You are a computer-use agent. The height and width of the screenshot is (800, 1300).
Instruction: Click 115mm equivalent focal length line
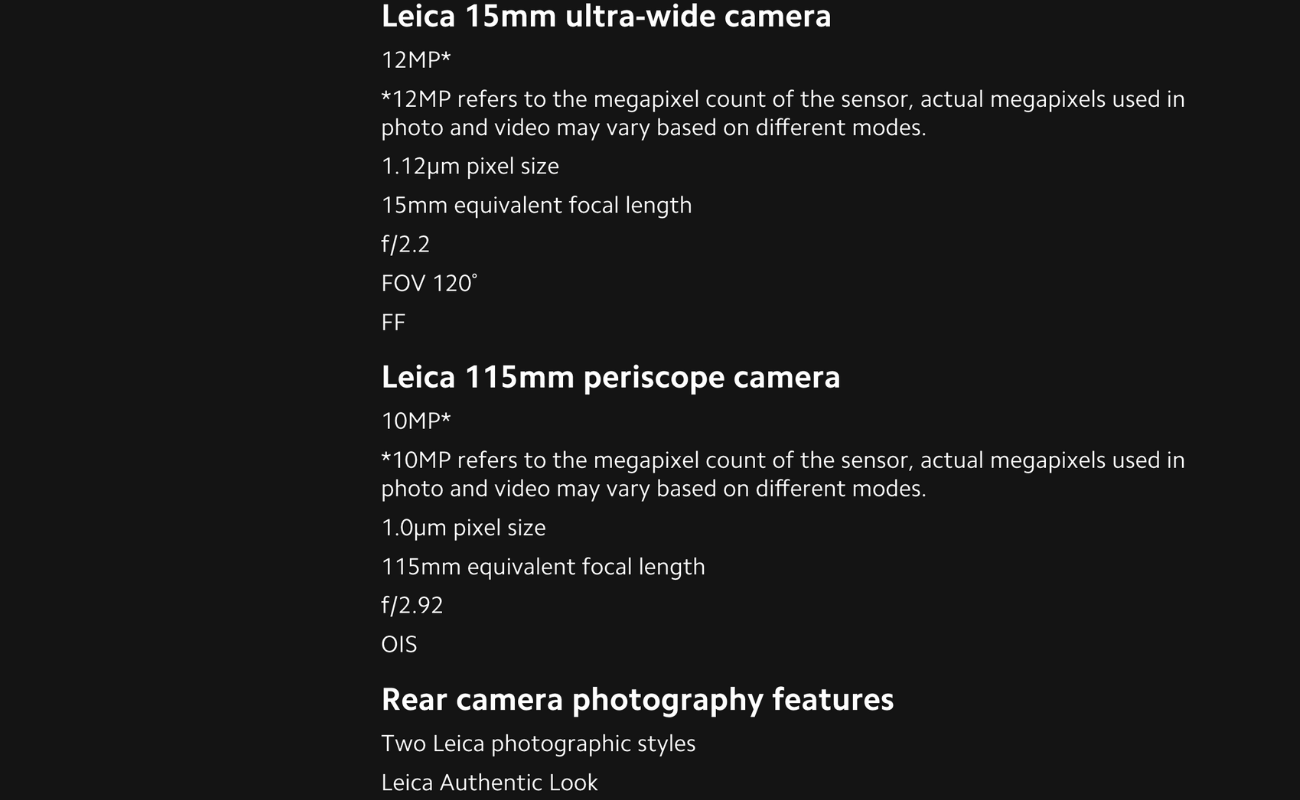[543, 566]
